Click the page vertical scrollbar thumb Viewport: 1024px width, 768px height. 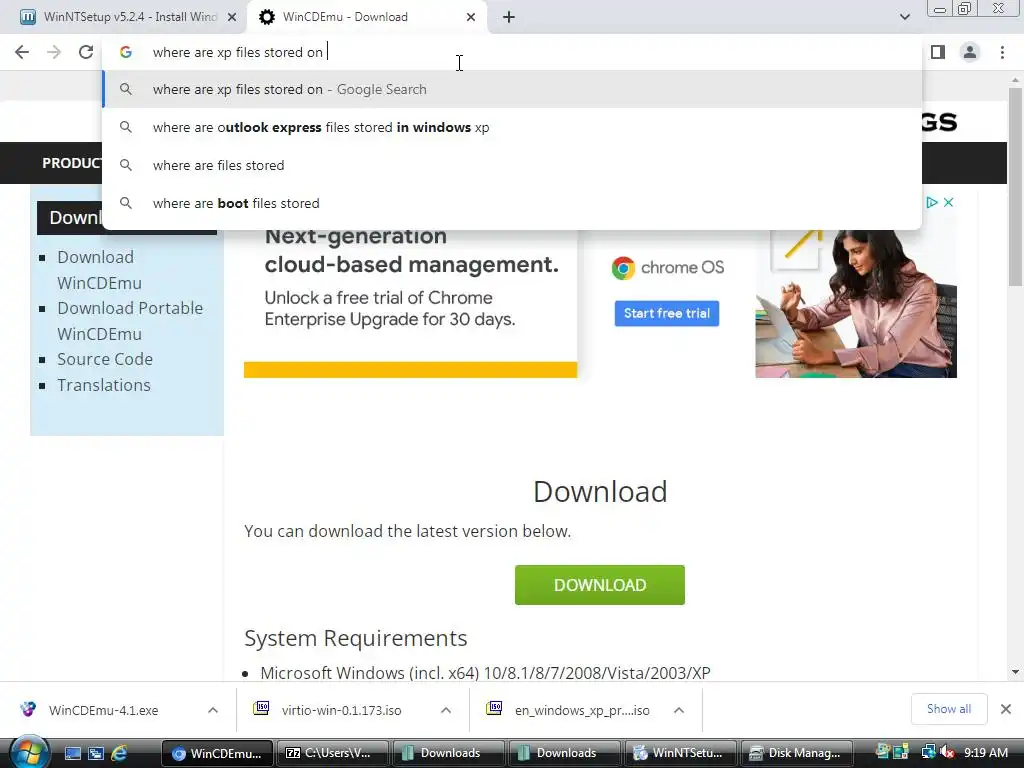(x=1015, y=186)
